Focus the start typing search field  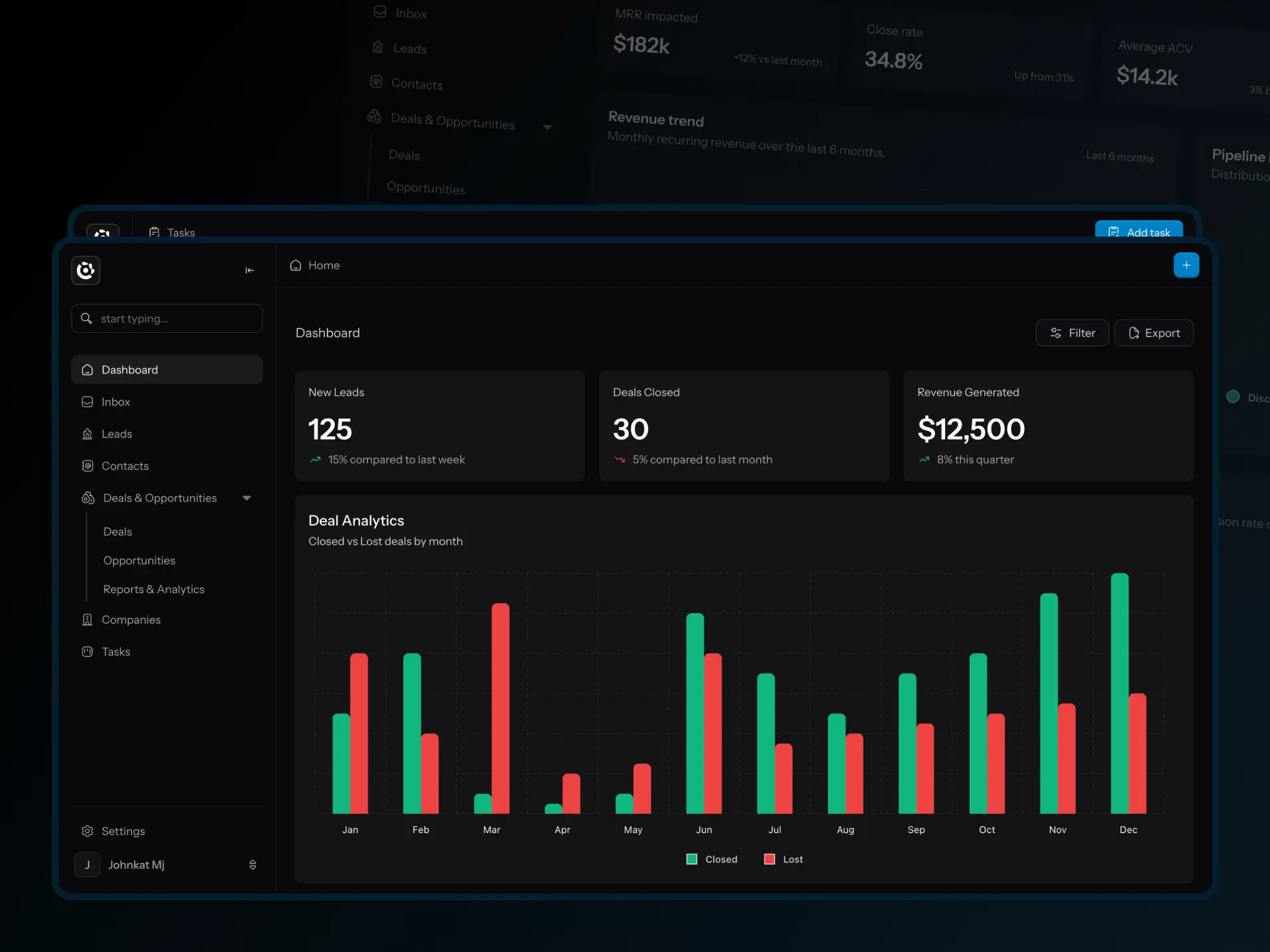pos(167,319)
